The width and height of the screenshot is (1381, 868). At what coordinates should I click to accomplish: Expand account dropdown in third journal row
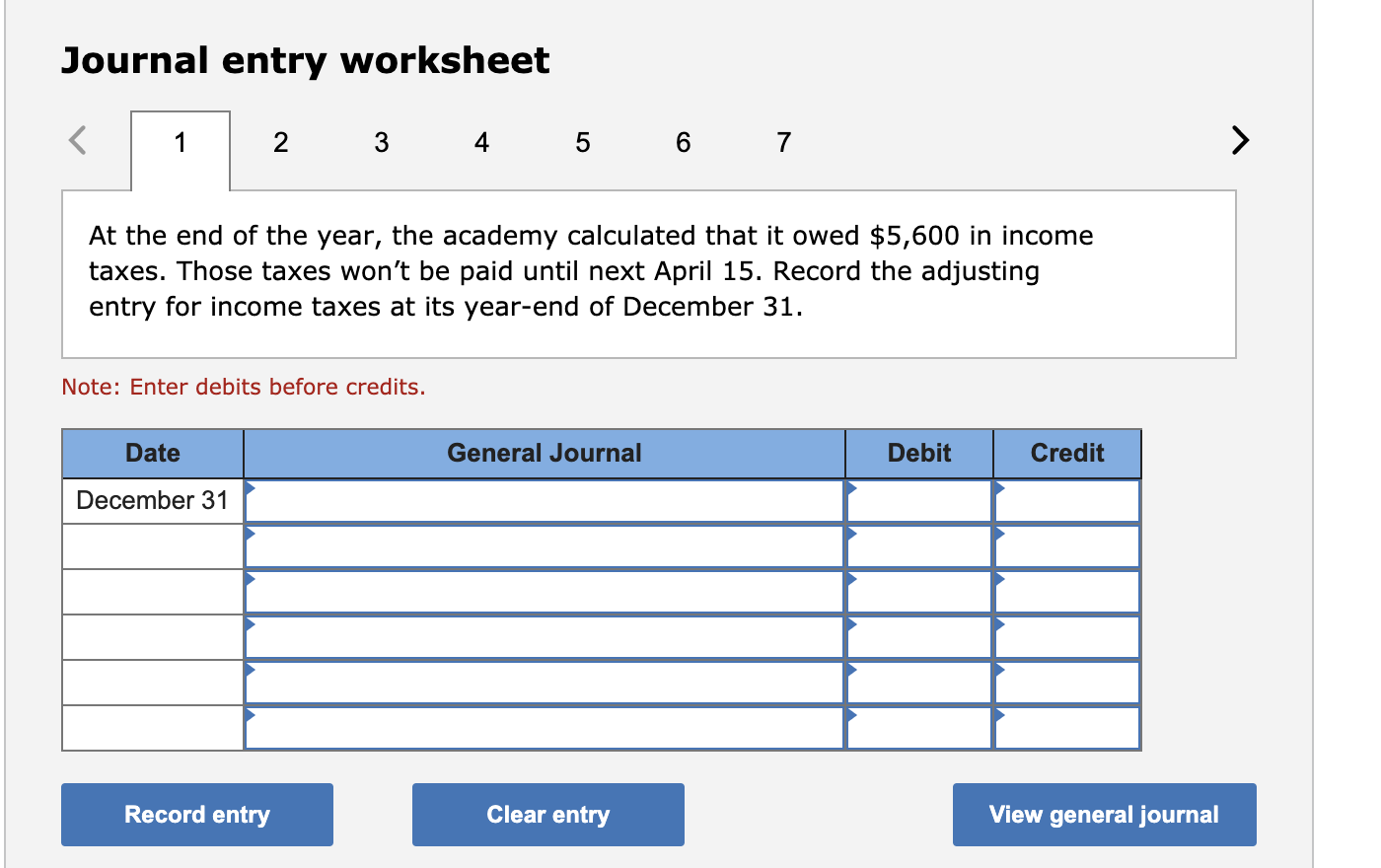tap(545, 592)
